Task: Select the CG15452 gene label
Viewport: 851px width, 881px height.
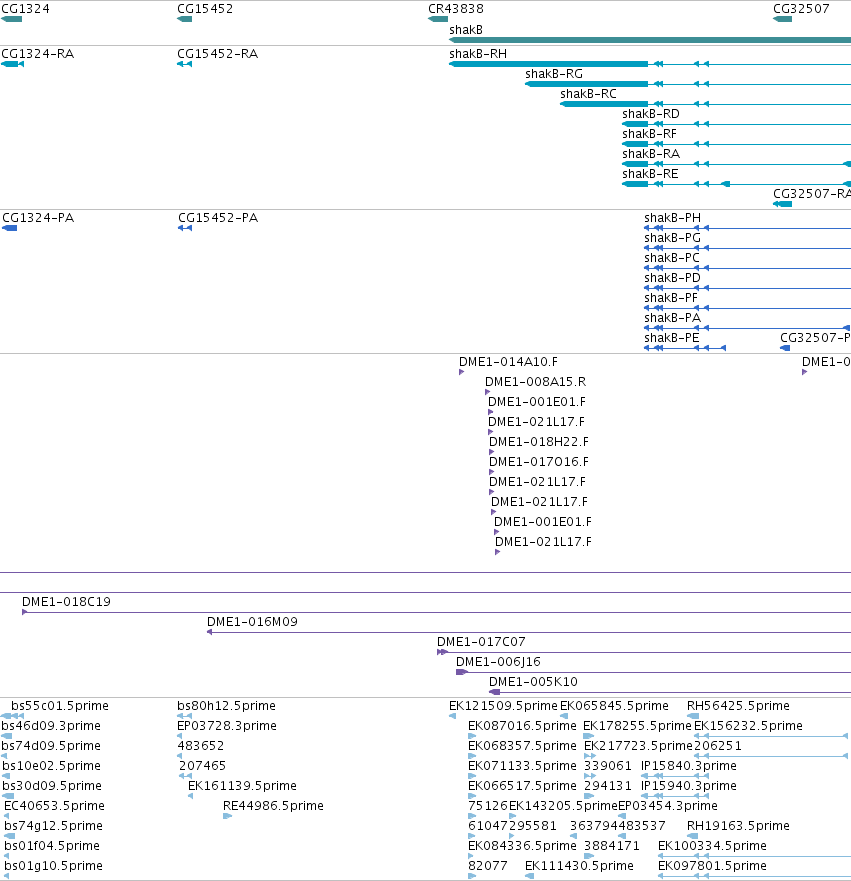Action: pos(205,9)
